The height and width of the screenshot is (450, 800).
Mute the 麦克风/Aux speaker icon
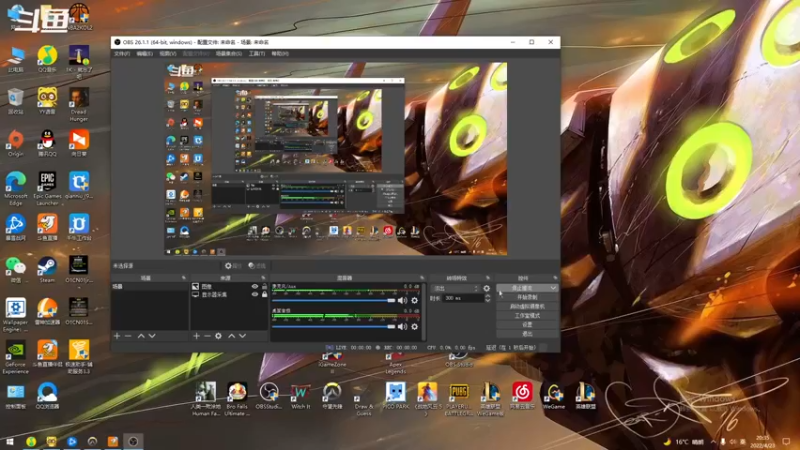(x=402, y=301)
